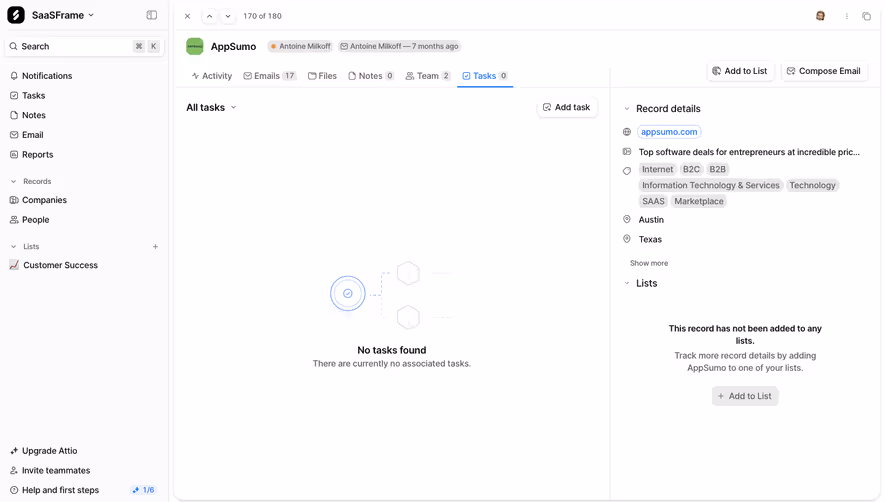
Task: Click the Search field
Action: pos(84,46)
